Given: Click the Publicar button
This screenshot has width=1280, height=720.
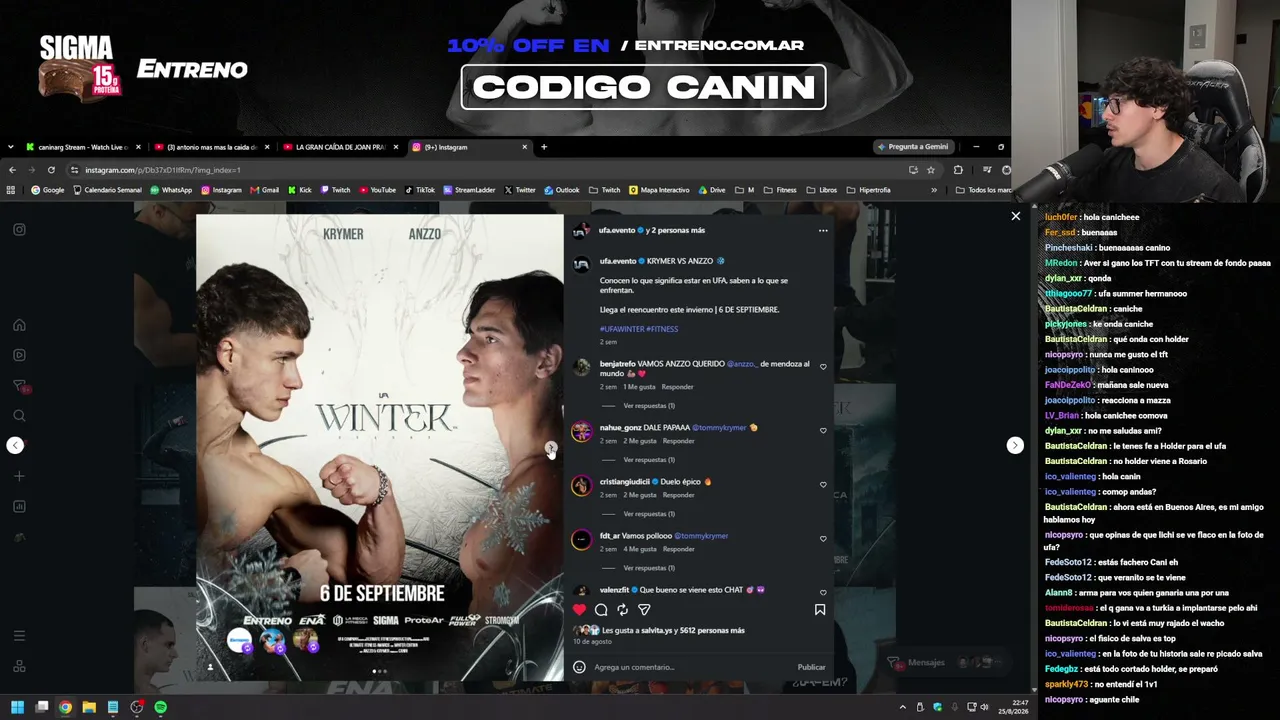Looking at the screenshot, I should [x=811, y=667].
